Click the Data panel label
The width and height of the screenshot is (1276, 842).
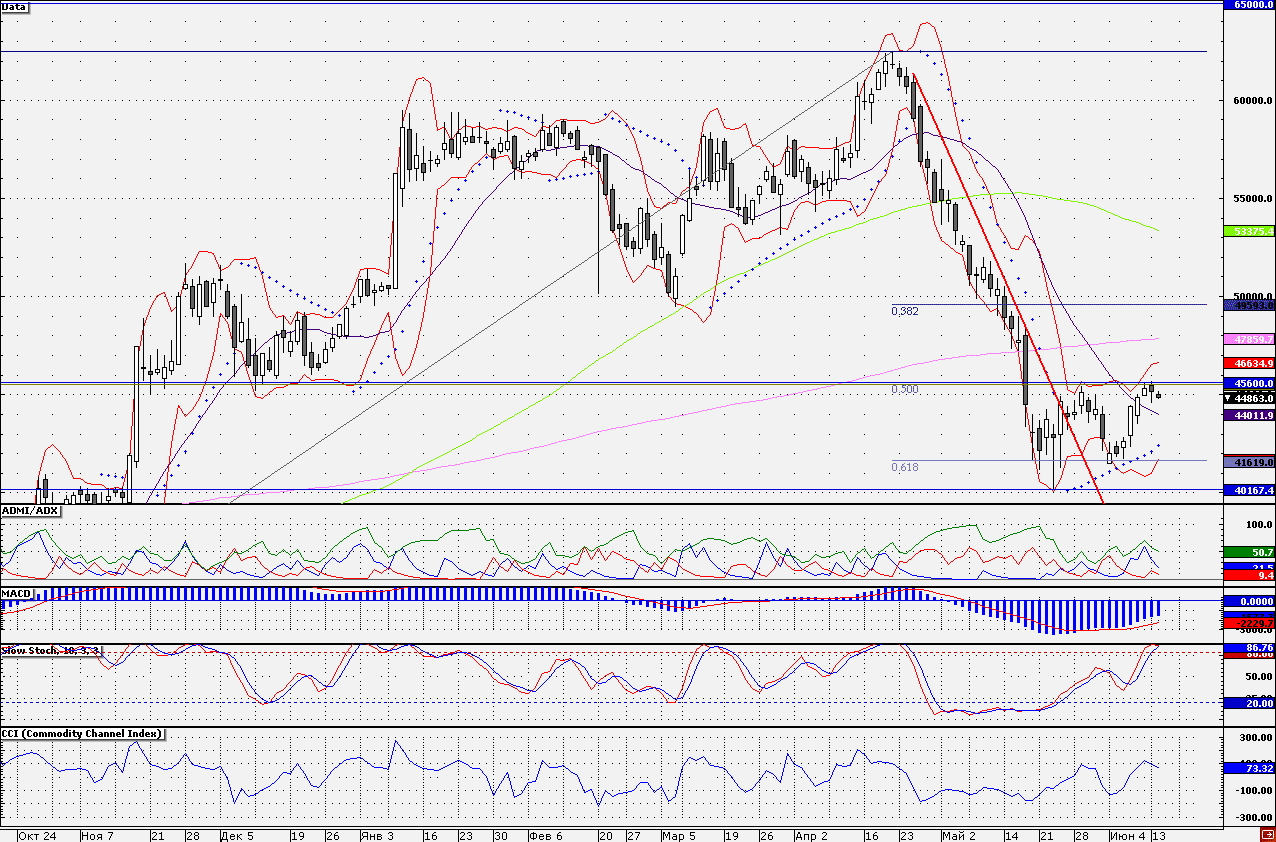tap(15, 7)
